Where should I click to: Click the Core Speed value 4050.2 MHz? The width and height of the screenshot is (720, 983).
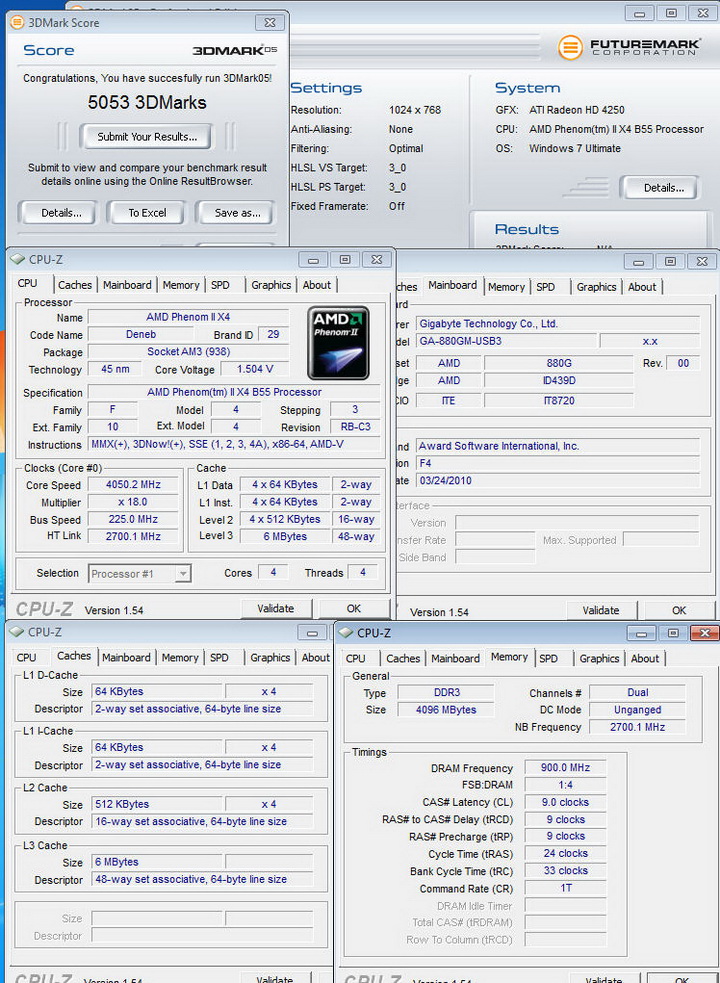coord(132,485)
